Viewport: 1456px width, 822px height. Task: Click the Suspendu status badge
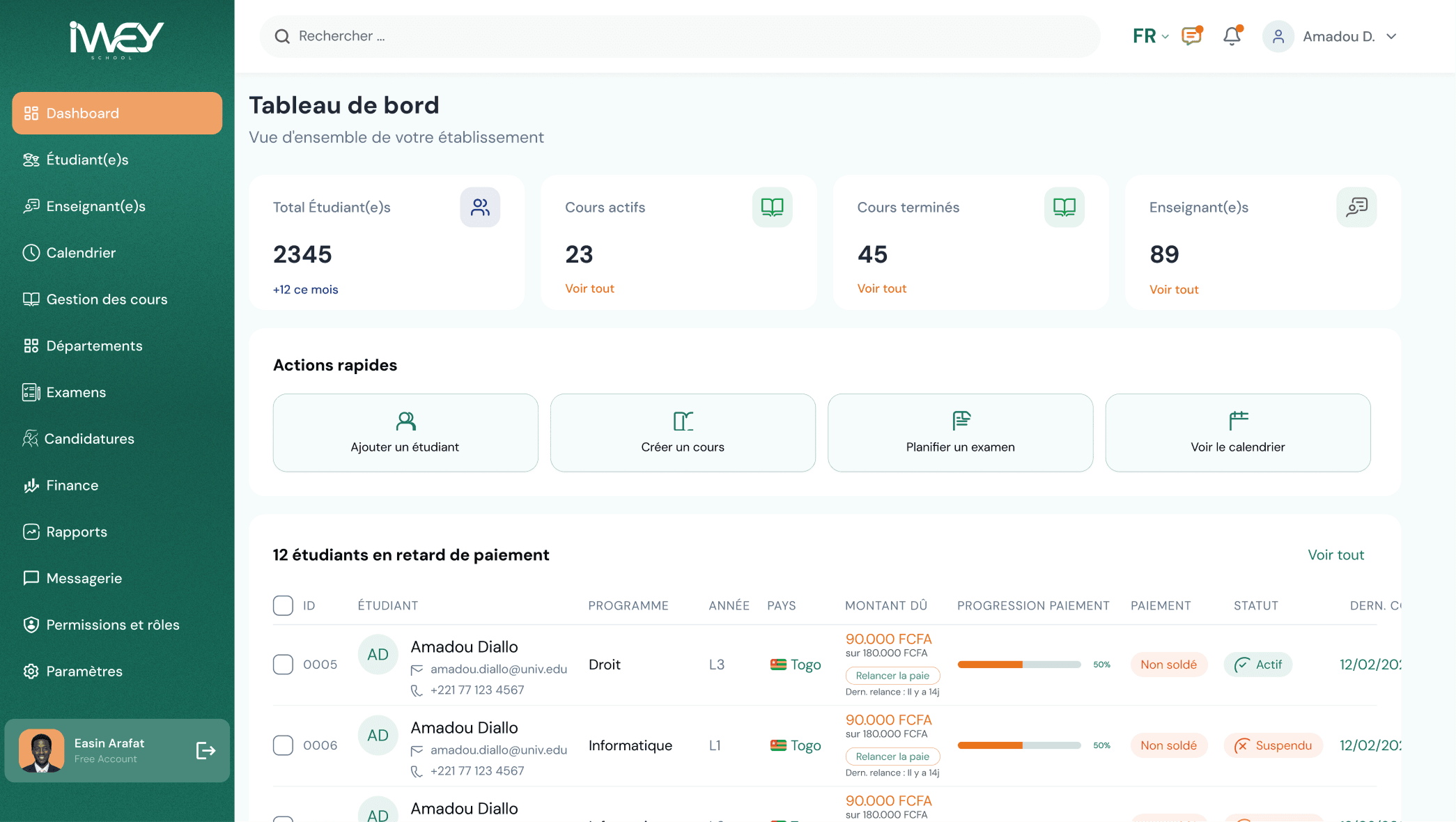click(x=1273, y=745)
